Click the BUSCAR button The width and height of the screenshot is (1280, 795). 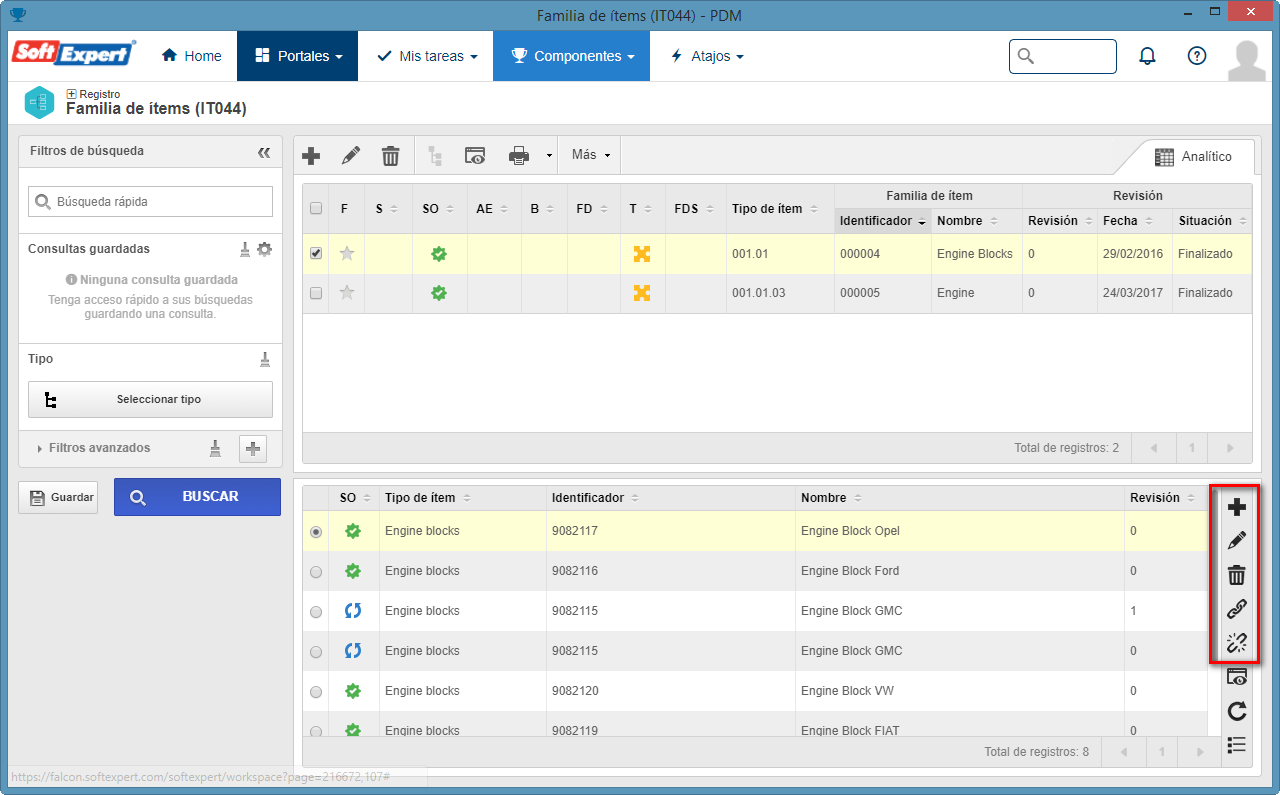(x=197, y=496)
